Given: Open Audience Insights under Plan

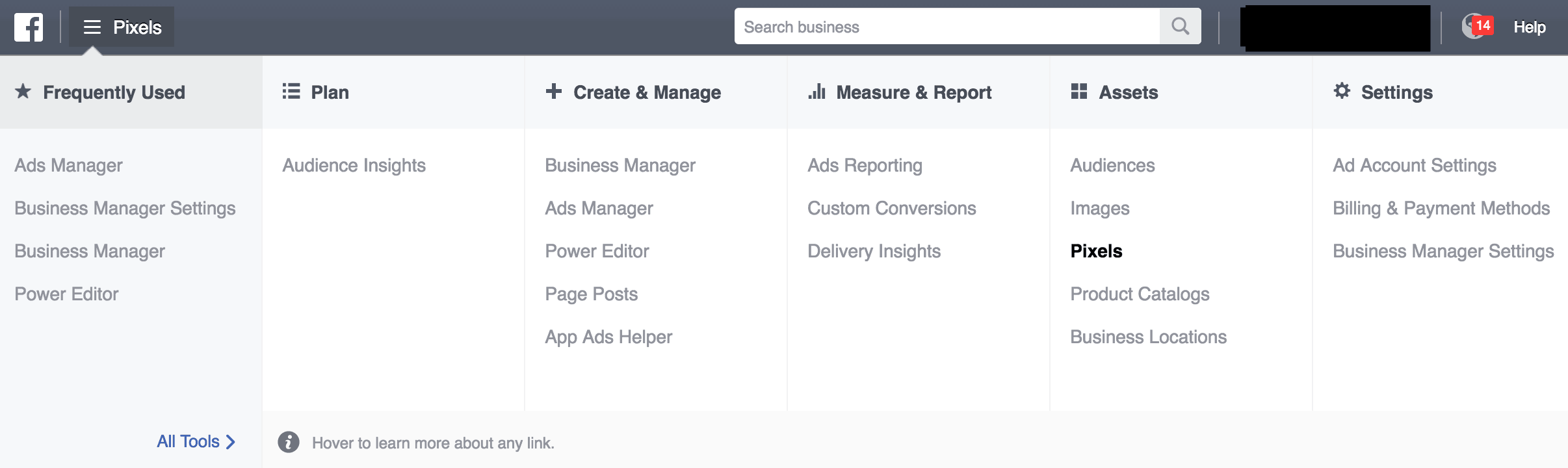Looking at the screenshot, I should tap(354, 166).
